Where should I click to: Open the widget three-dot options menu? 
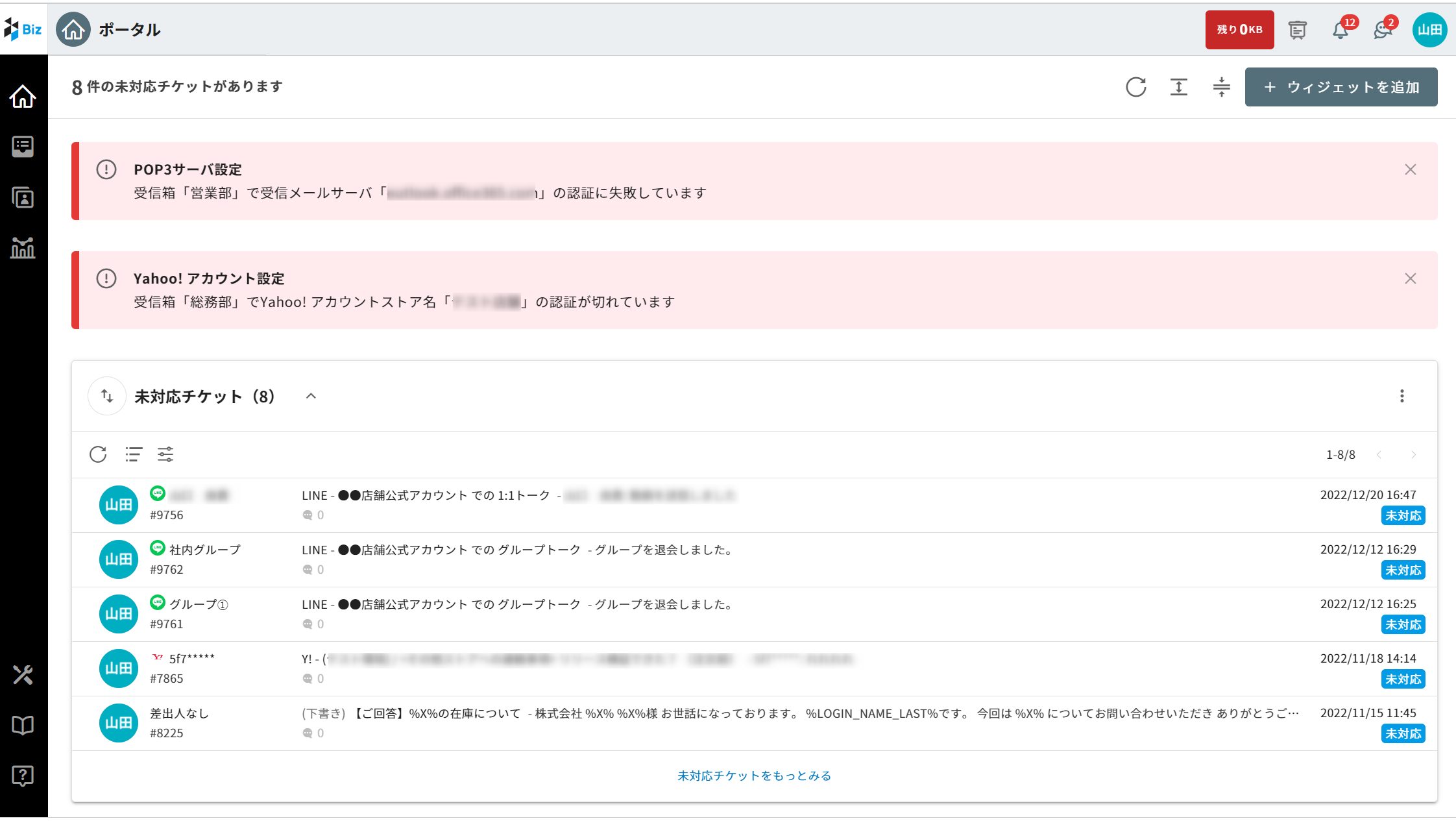[1401, 396]
